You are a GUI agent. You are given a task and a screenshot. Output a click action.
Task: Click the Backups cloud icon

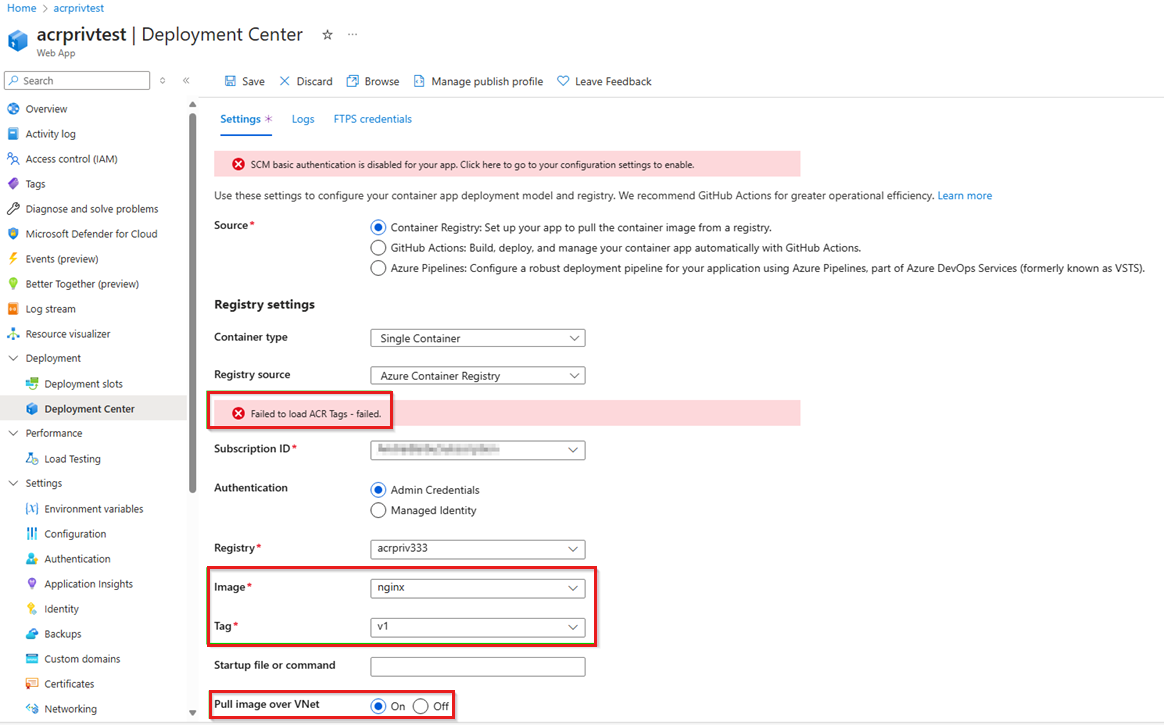[x=32, y=634]
